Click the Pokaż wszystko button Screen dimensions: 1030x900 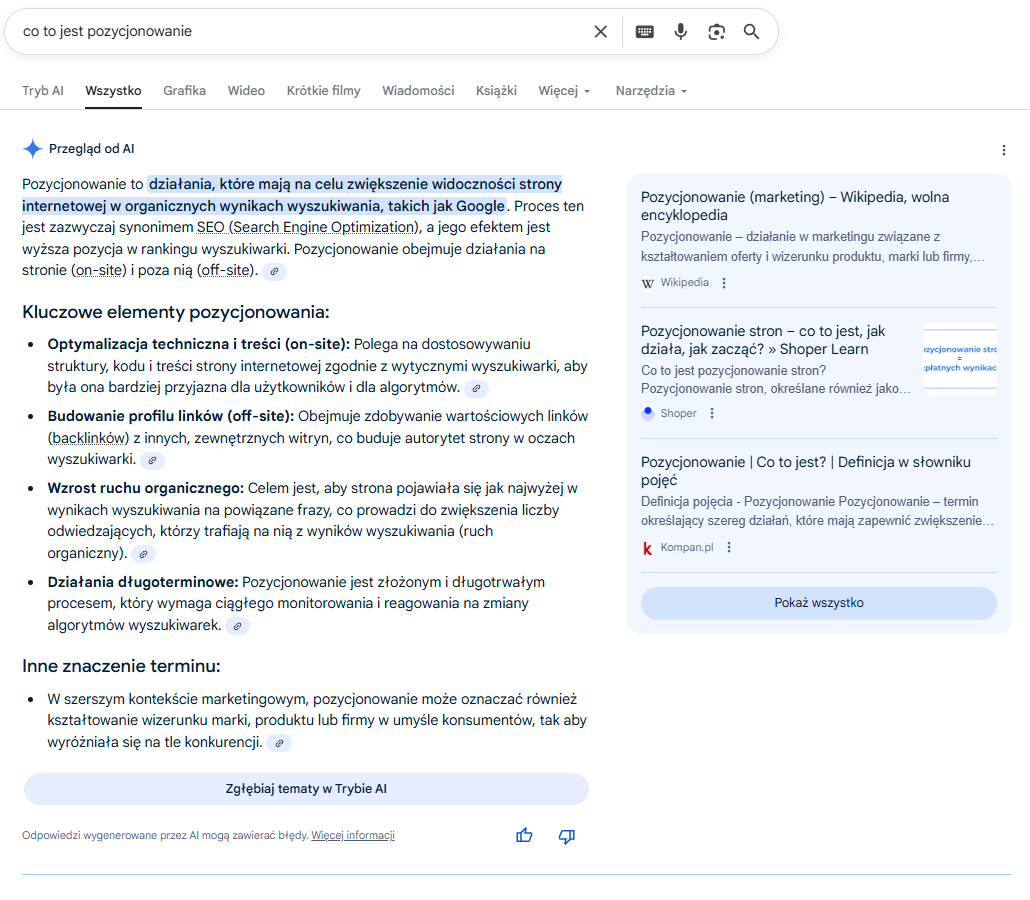pos(818,603)
